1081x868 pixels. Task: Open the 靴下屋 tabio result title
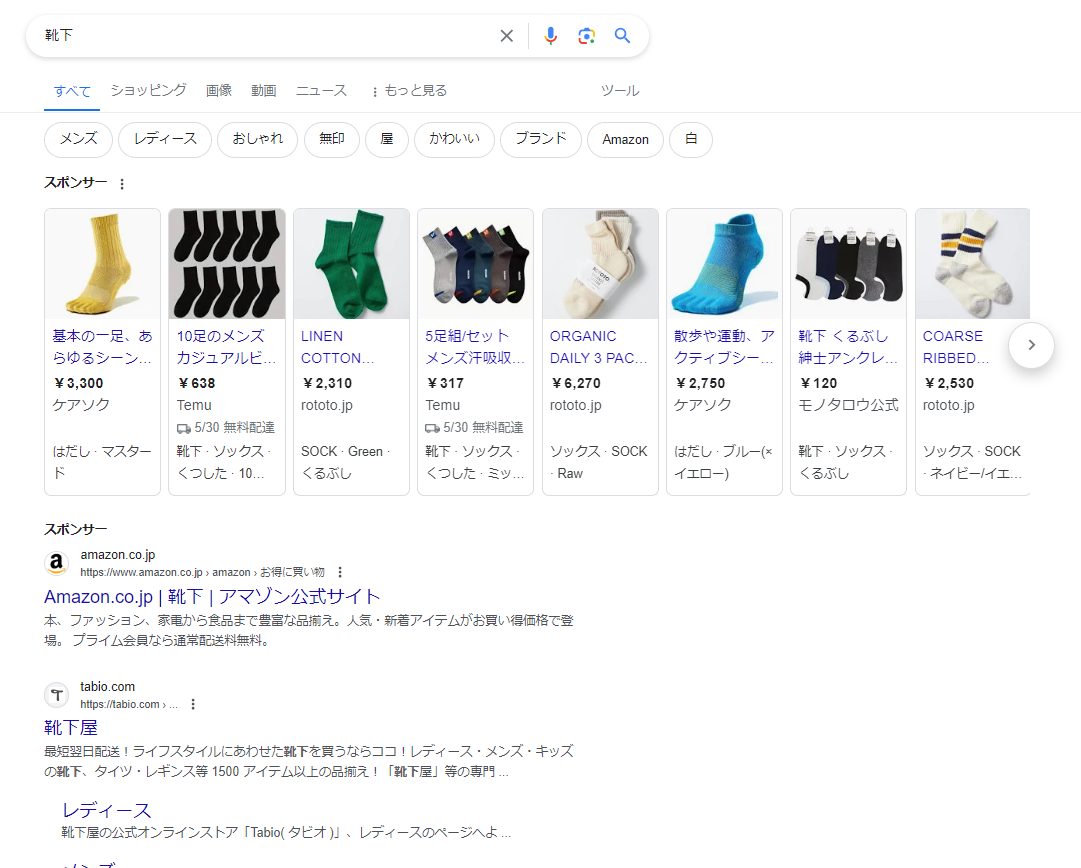tap(71, 728)
